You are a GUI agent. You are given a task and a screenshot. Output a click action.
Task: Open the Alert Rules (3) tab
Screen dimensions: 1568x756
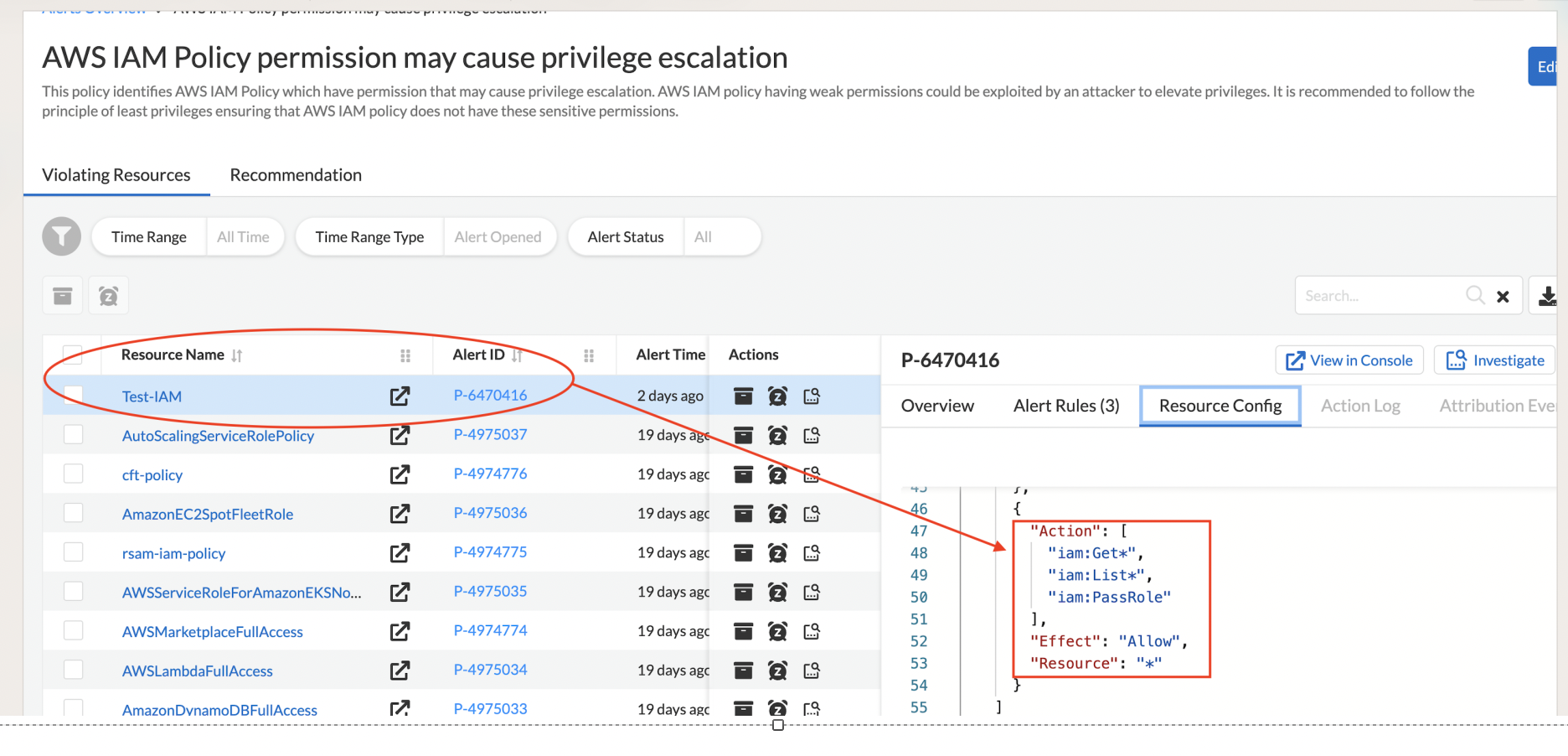(1066, 406)
